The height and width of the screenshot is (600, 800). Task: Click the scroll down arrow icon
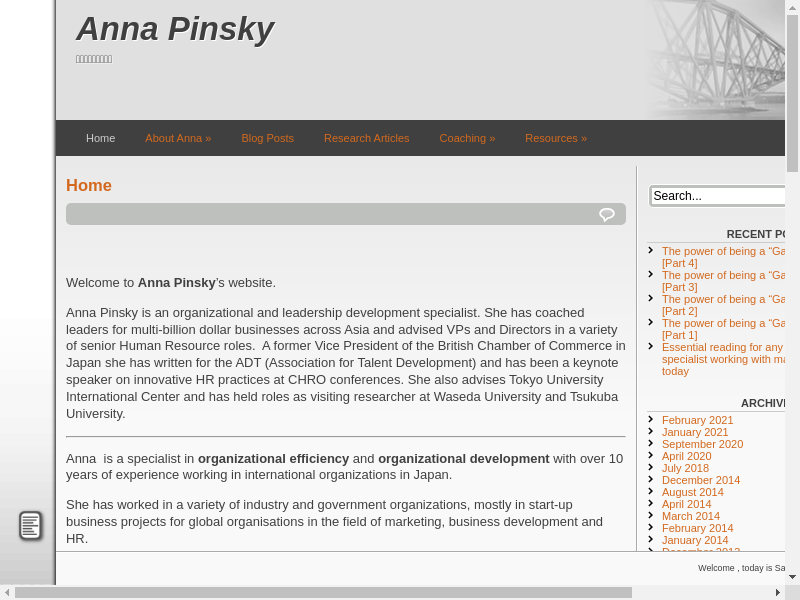point(792,577)
